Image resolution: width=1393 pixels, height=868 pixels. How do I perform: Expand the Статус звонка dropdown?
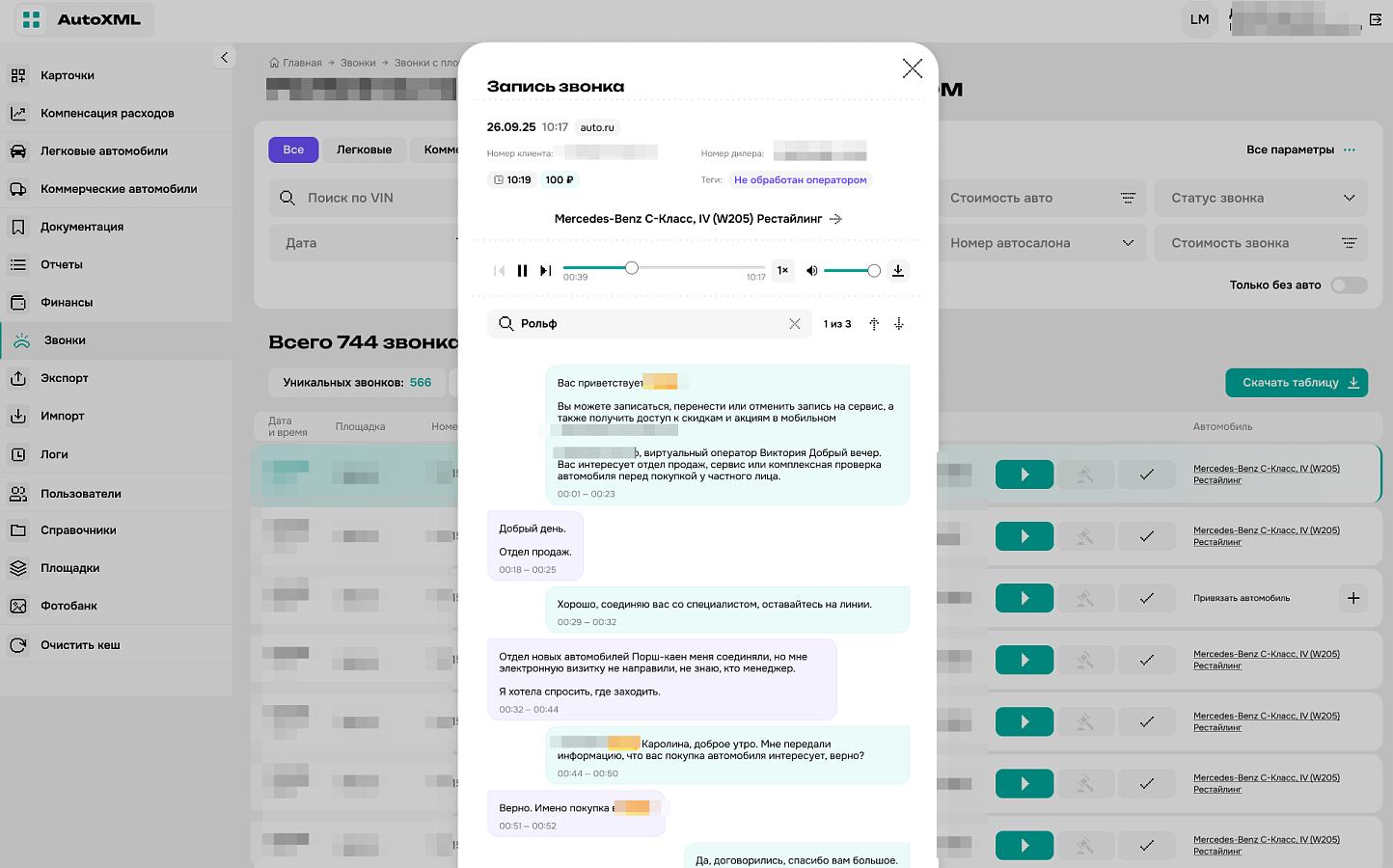[1262, 198]
